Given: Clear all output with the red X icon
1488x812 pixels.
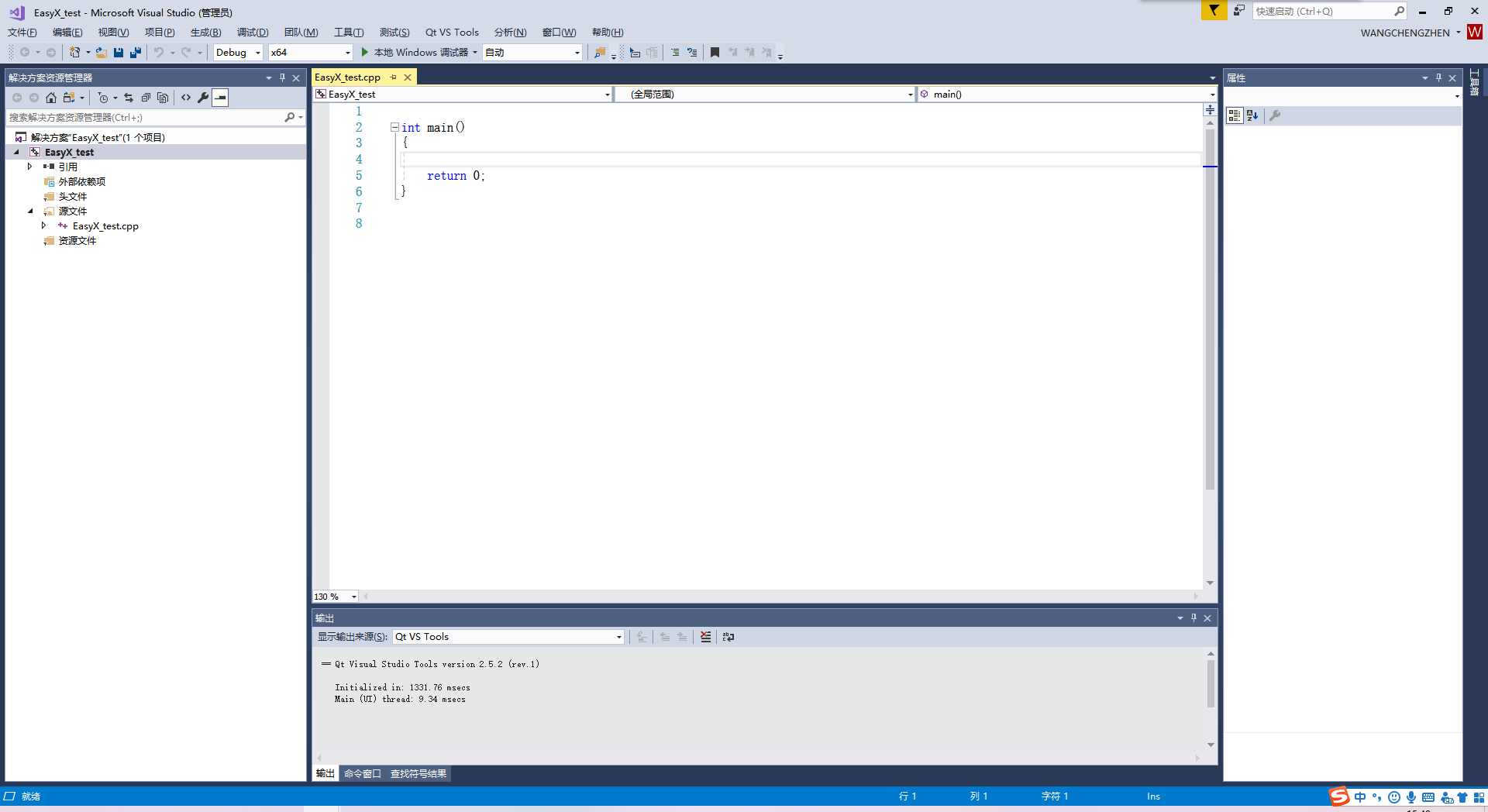Looking at the screenshot, I should [x=705, y=637].
